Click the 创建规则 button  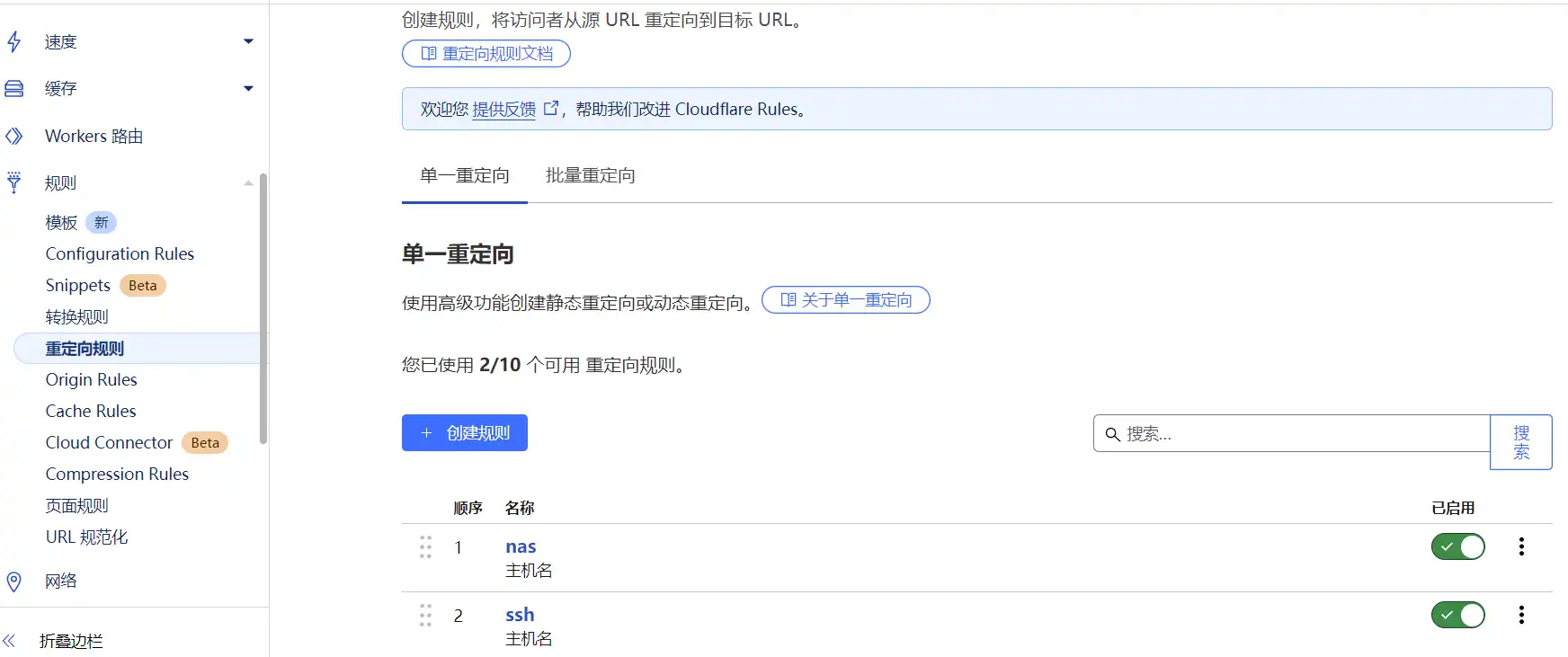[464, 433]
